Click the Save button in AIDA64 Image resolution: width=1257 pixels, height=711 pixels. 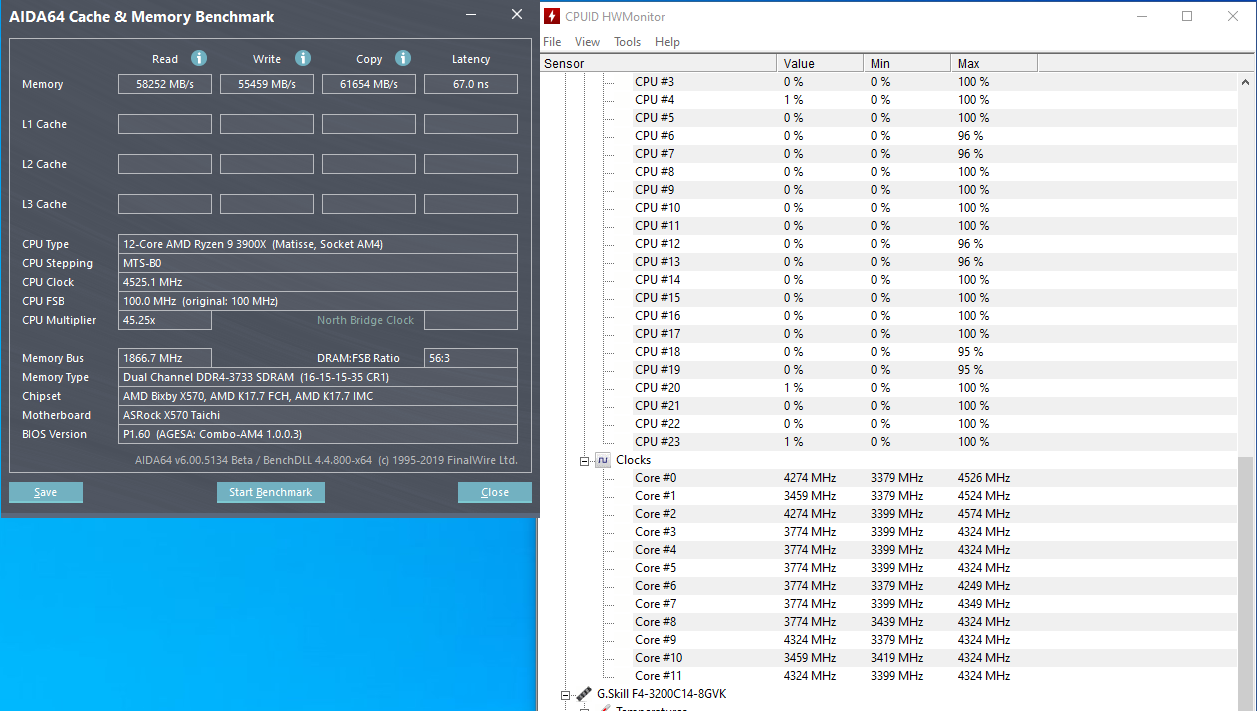click(46, 492)
